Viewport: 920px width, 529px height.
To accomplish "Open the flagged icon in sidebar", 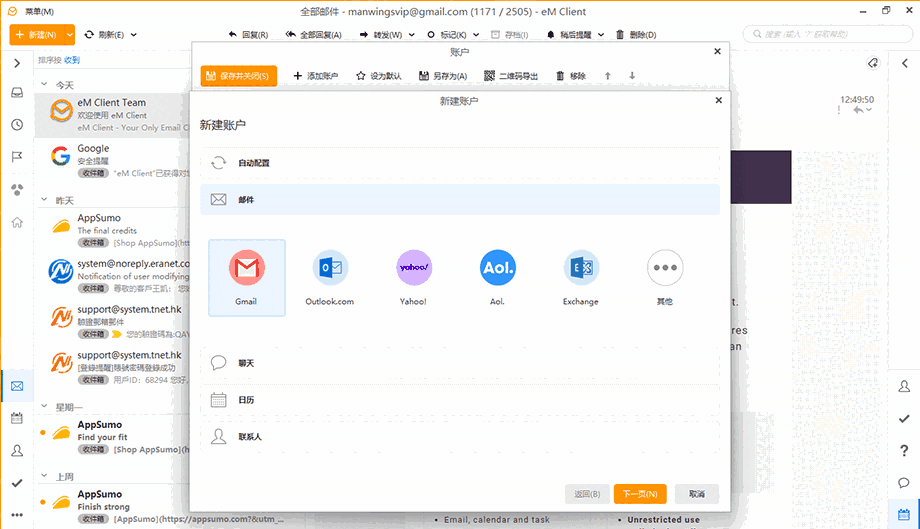I will point(17,157).
